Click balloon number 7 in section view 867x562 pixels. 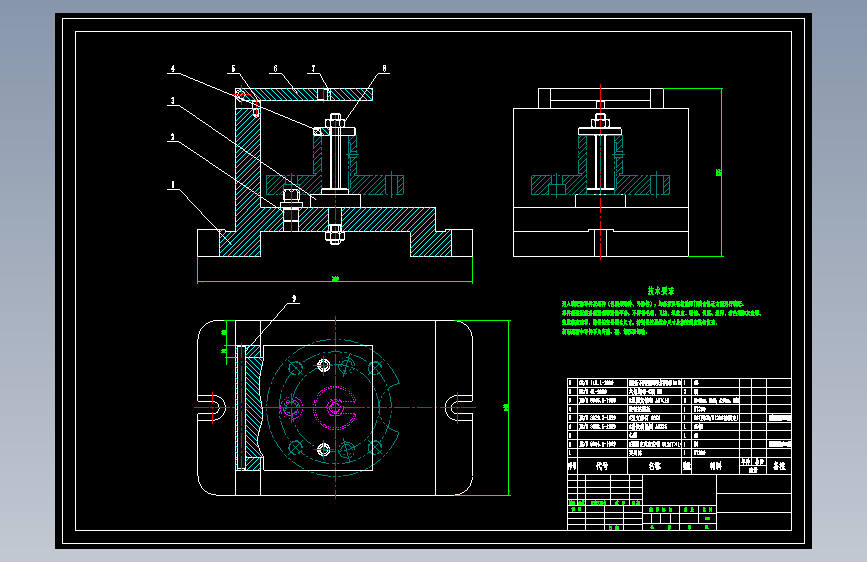coord(314,69)
